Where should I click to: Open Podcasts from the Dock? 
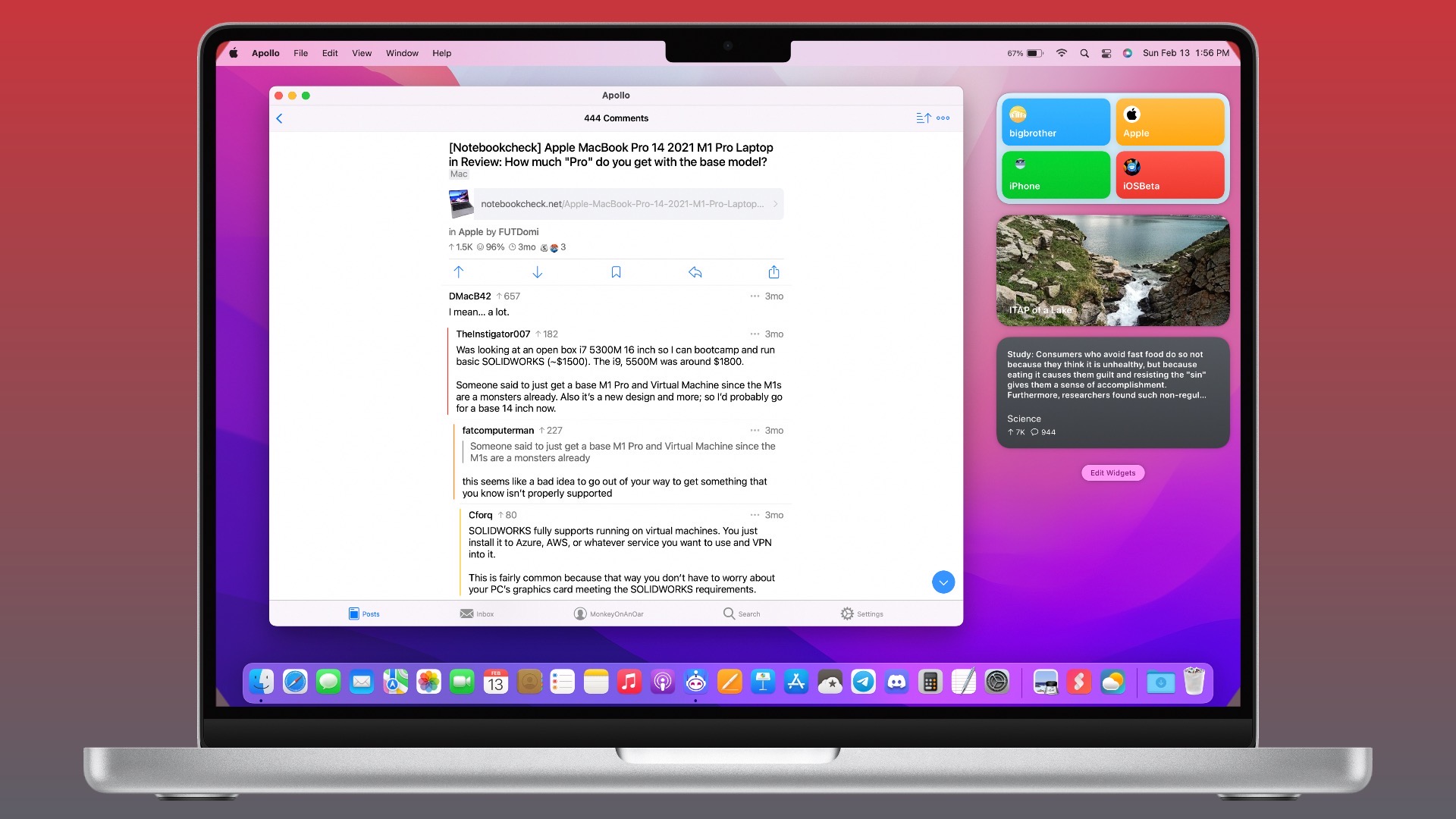[x=663, y=682]
